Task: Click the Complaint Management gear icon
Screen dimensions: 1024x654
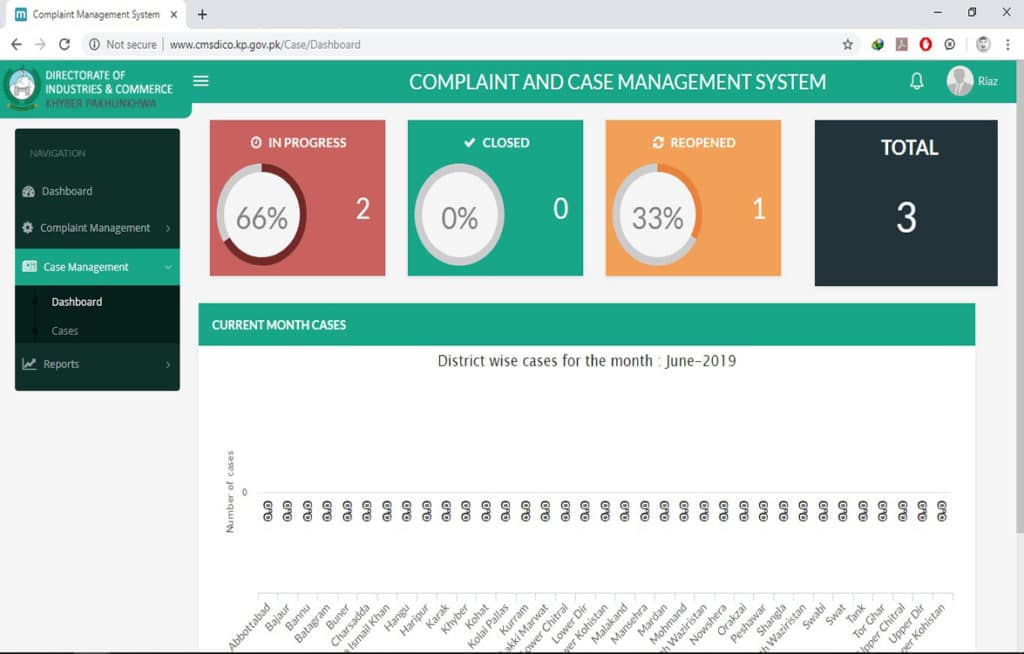Action: coord(27,228)
